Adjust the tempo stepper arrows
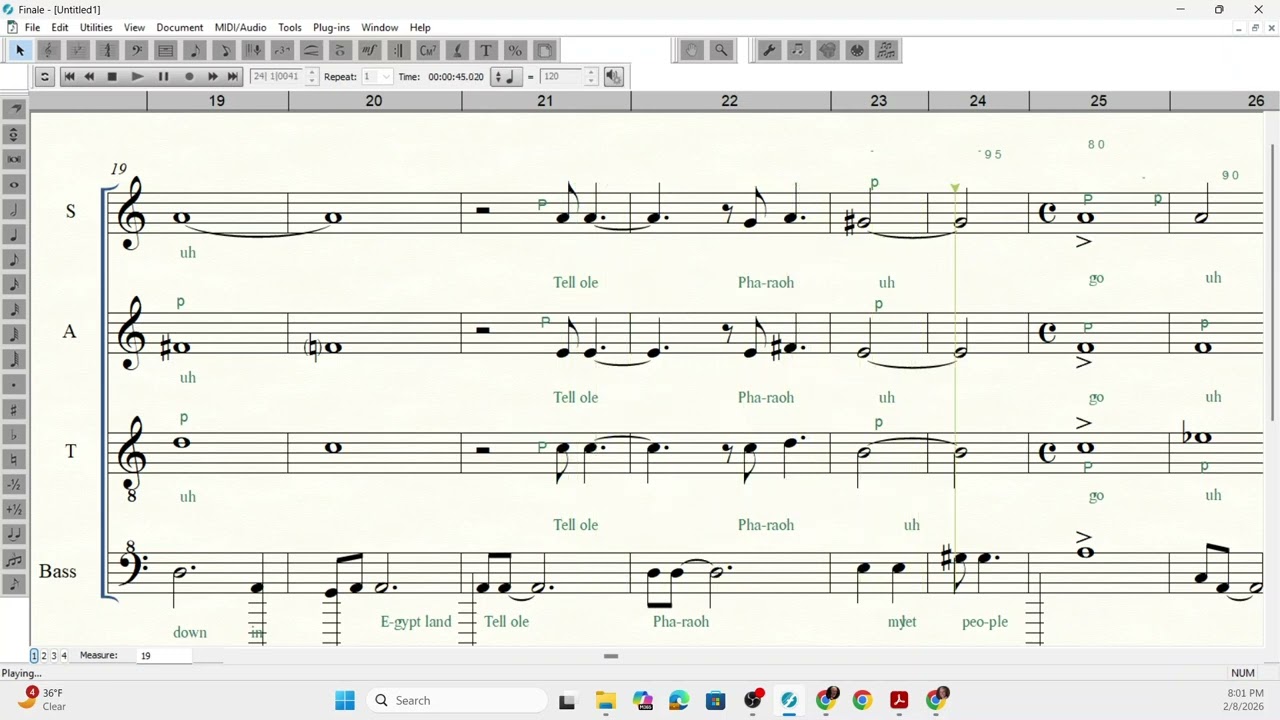The height and width of the screenshot is (720, 1280). coord(591,76)
